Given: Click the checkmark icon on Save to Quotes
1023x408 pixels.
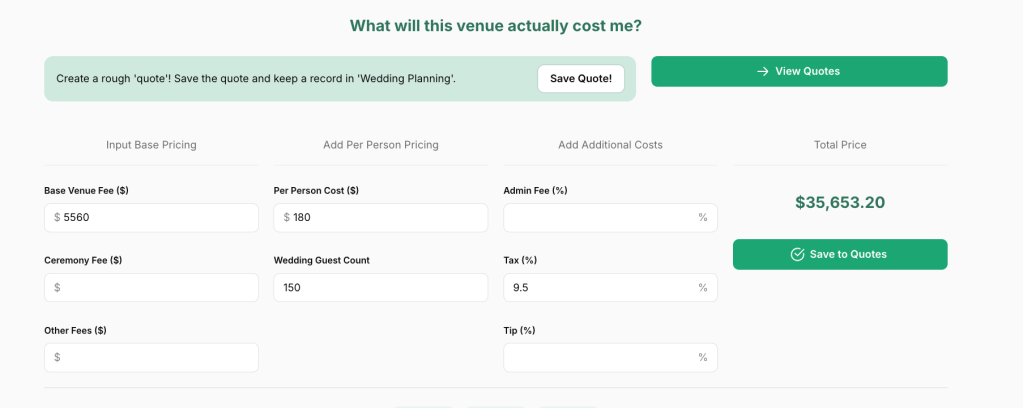Looking at the screenshot, I should point(797,254).
